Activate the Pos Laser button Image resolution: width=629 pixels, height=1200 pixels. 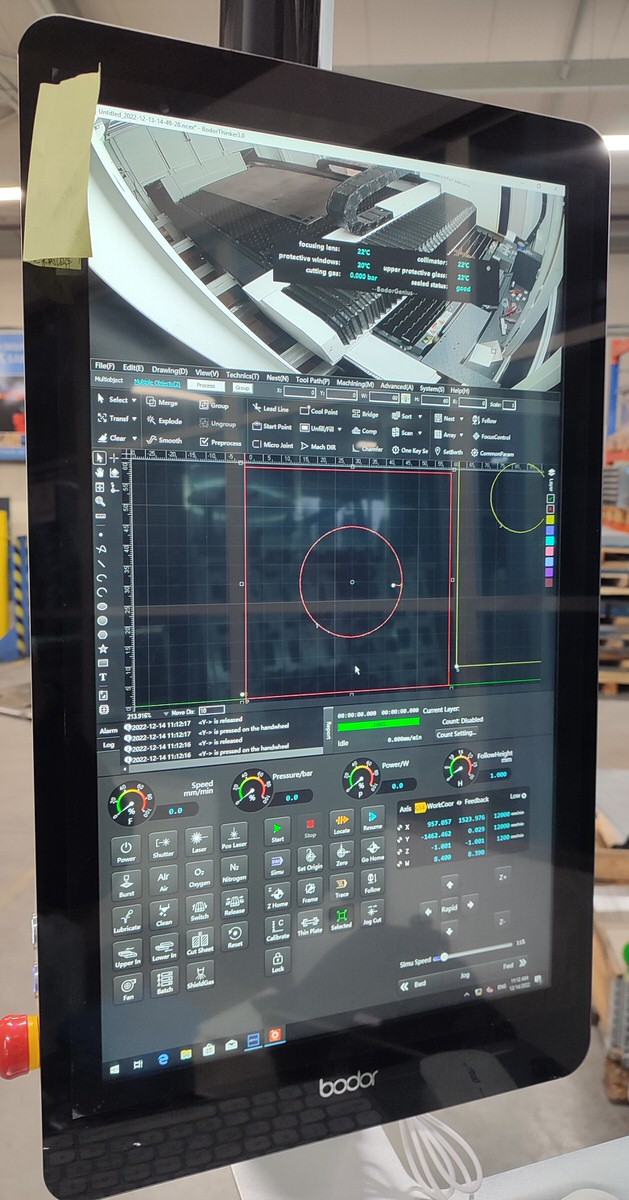(x=233, y=839)
